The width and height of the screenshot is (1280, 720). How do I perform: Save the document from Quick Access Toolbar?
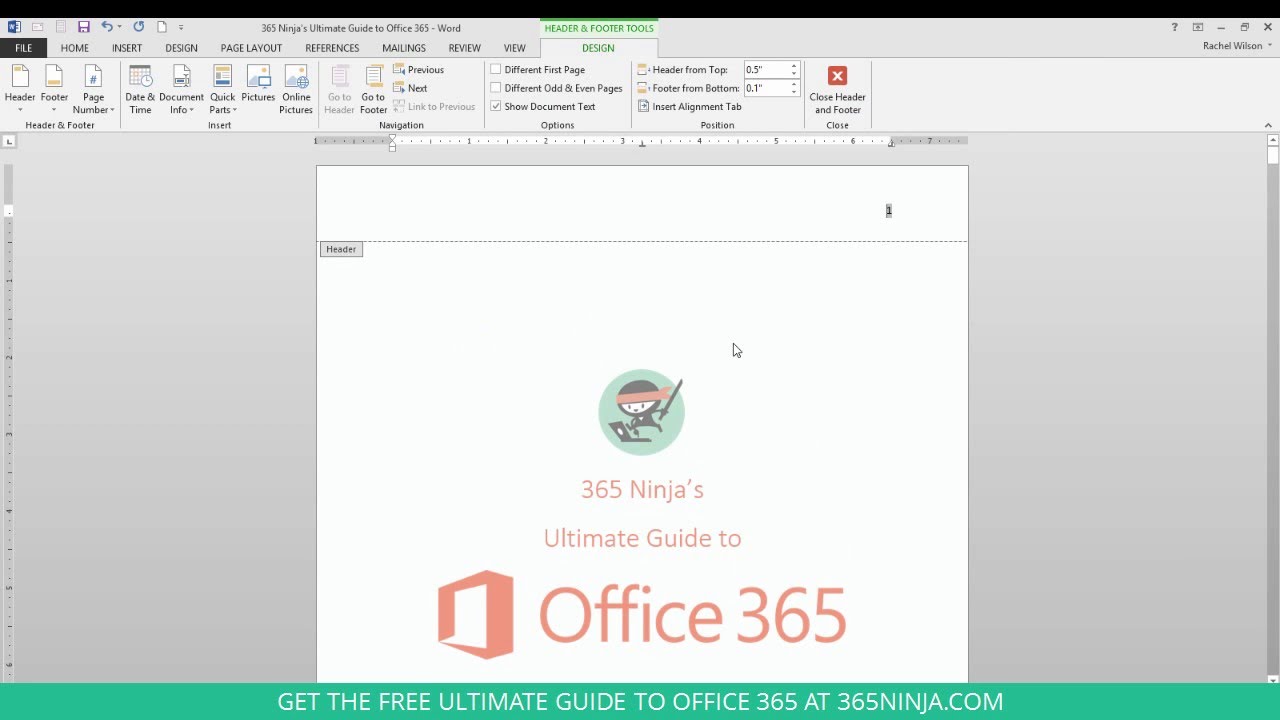[x=84, y=27]
